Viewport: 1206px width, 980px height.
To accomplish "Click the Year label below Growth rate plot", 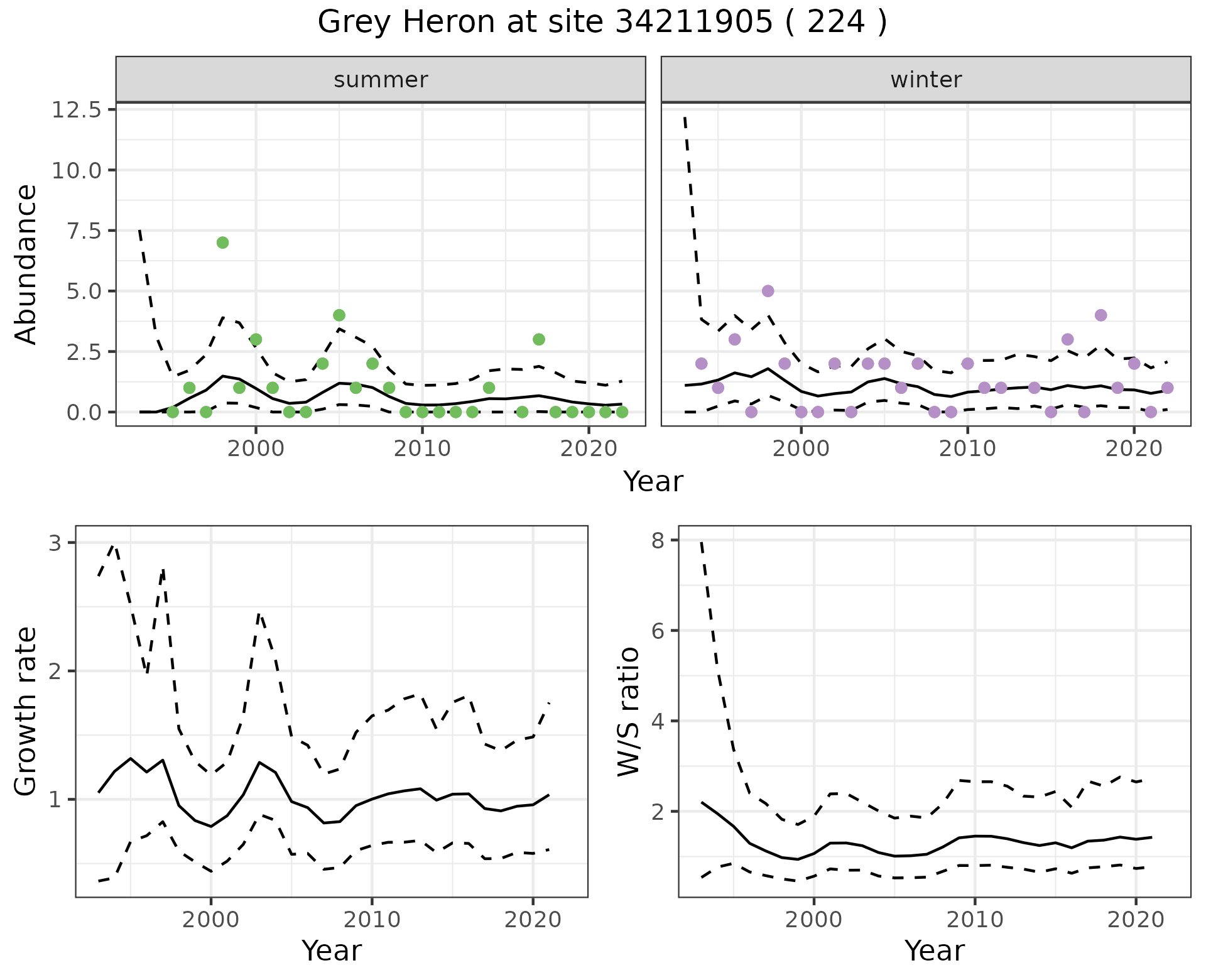I will (332, 951).
